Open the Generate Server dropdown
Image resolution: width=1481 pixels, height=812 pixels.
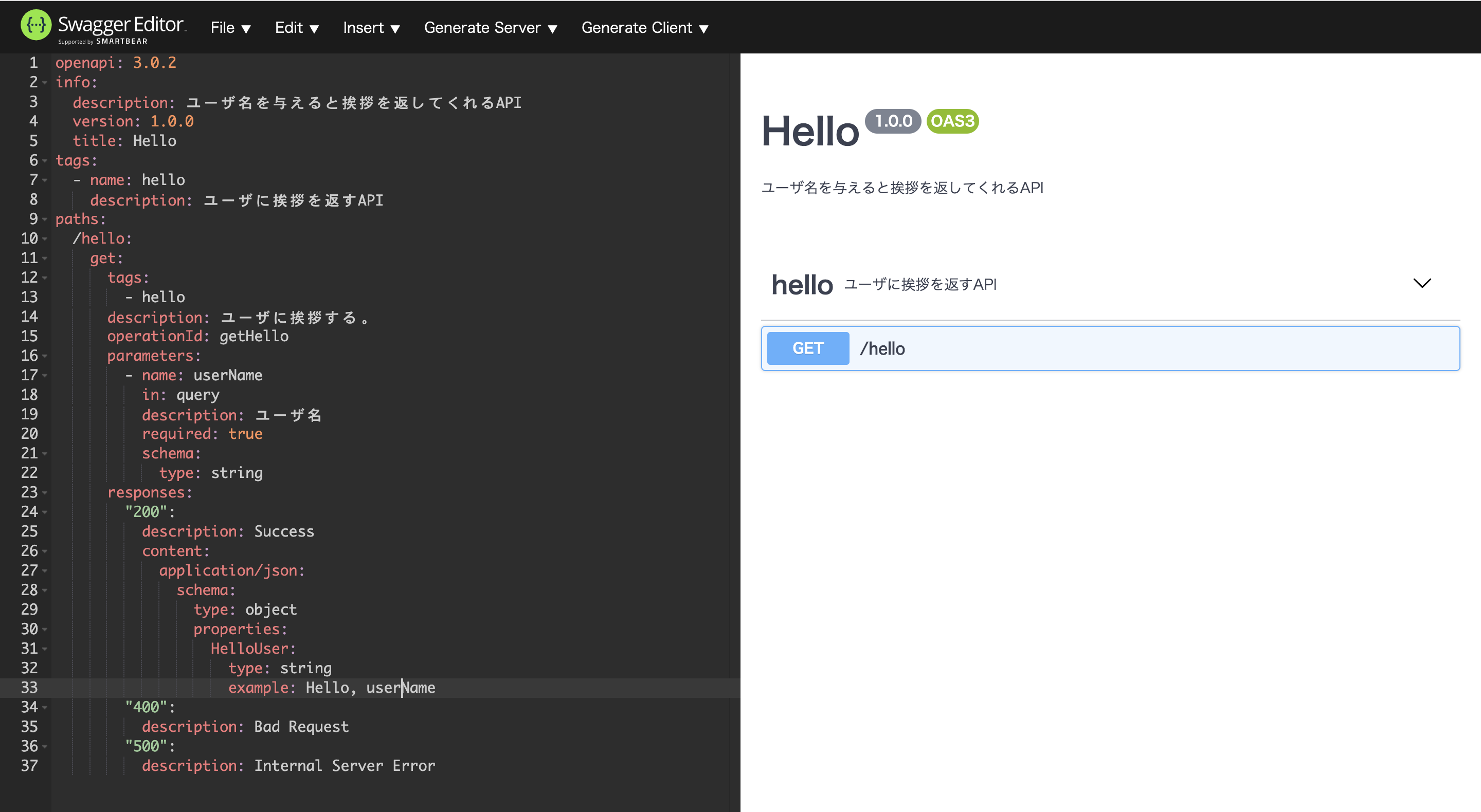click(490, 27)
